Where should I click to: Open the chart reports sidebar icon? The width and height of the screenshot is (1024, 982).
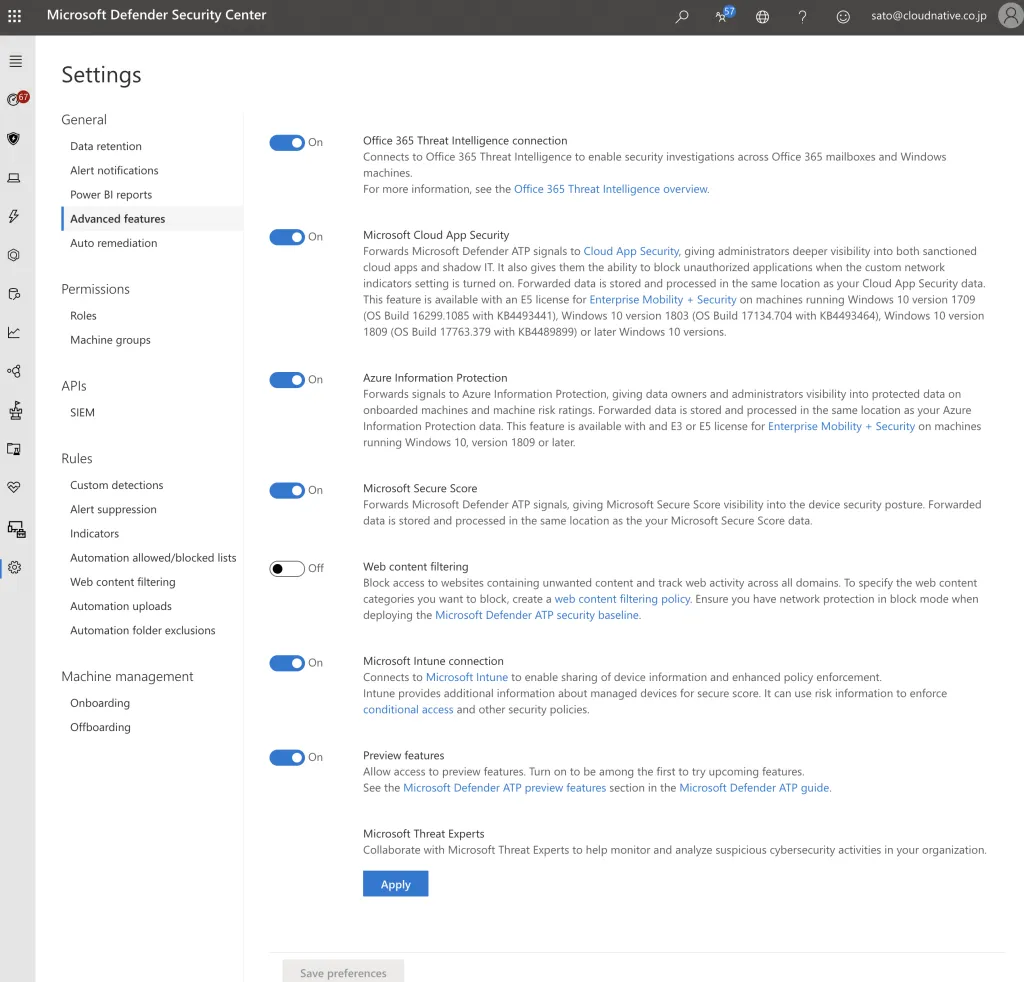14,332
